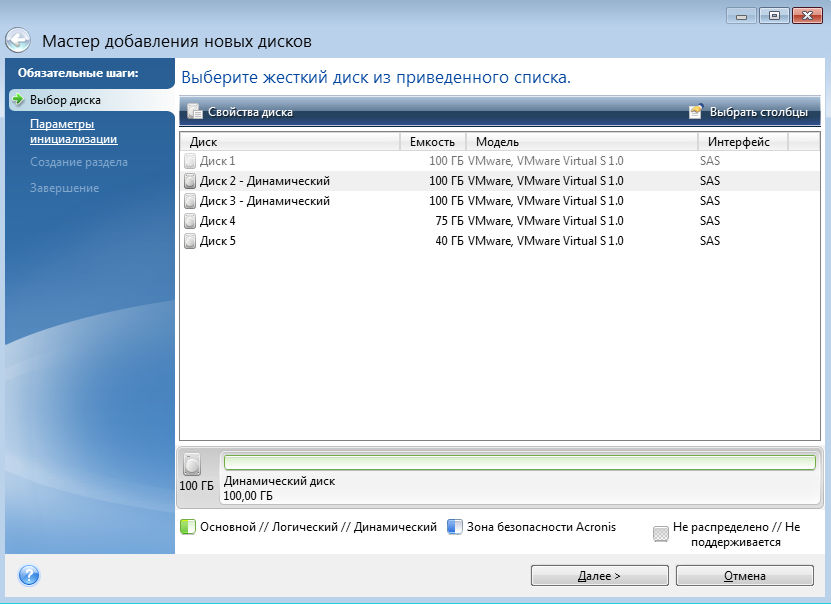Click the disk icon beside Диск 2 - Динамический

190,181
